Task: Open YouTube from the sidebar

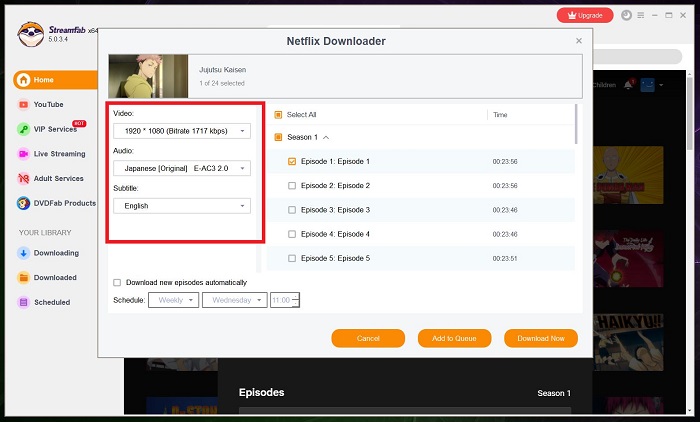Action: tap(48, 104)
